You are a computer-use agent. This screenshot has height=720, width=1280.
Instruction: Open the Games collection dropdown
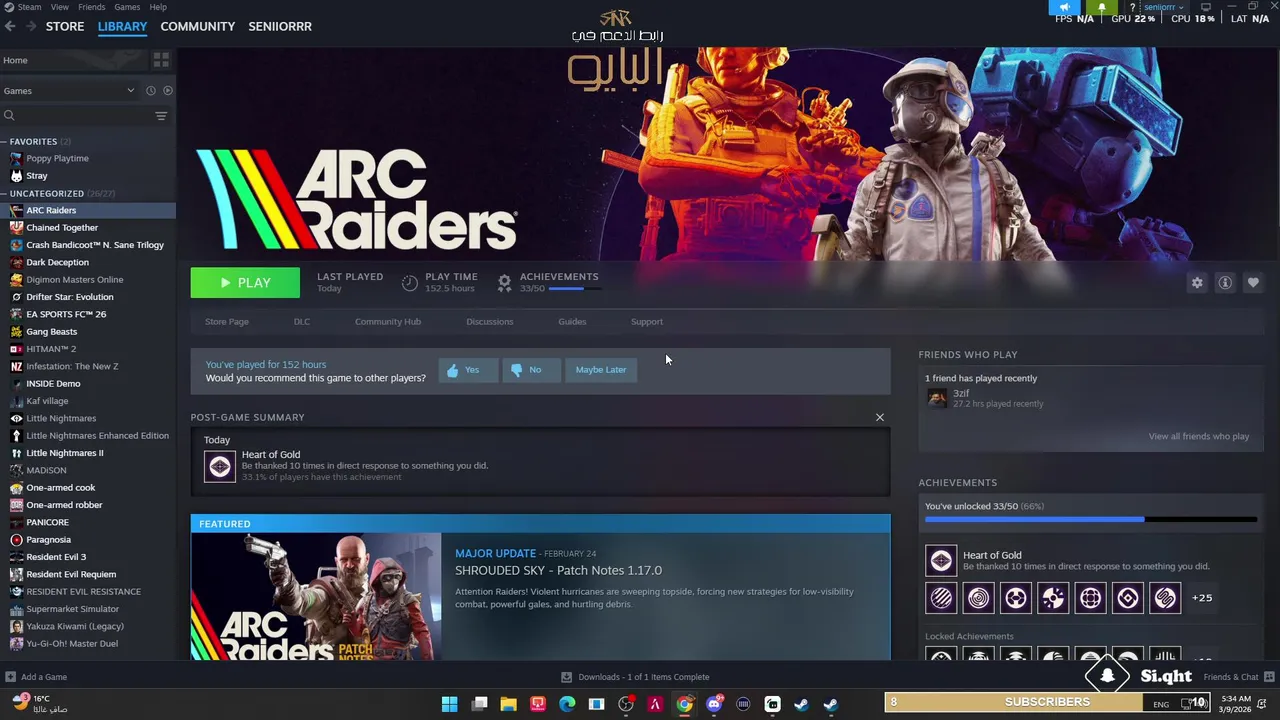70,91
